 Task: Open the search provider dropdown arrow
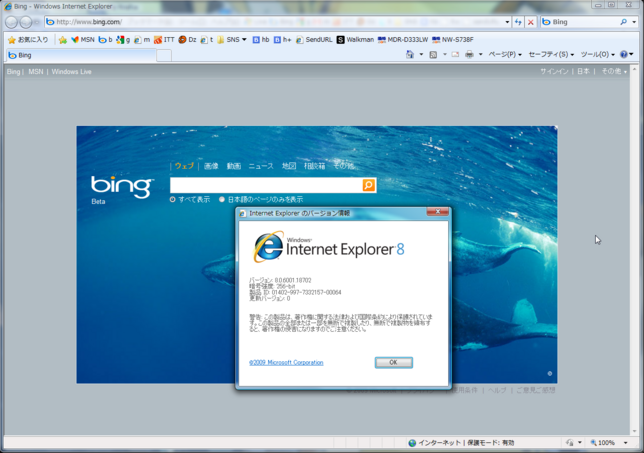coord(634,22)
